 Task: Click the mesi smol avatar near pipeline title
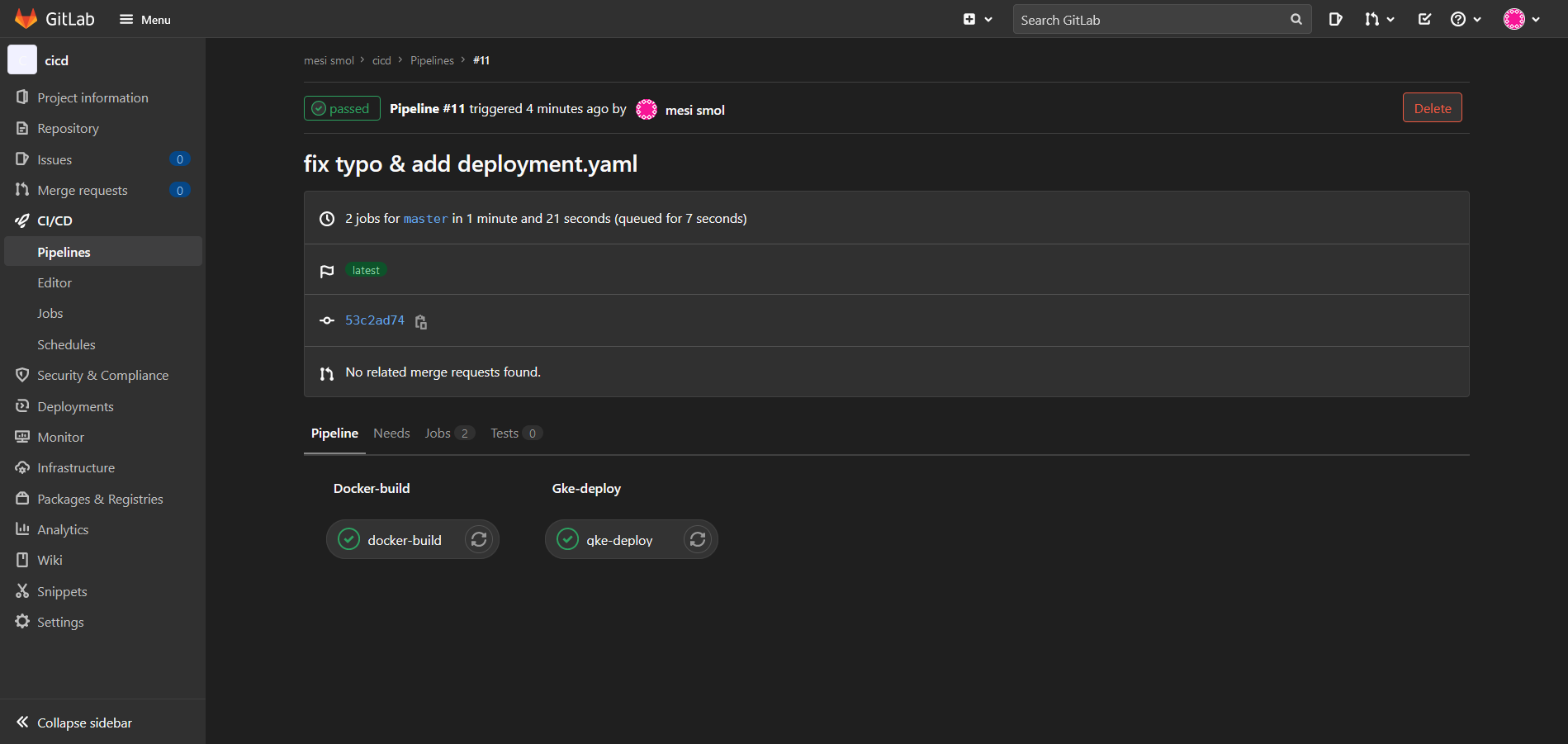pyautogui.click(x=647, y=109)
